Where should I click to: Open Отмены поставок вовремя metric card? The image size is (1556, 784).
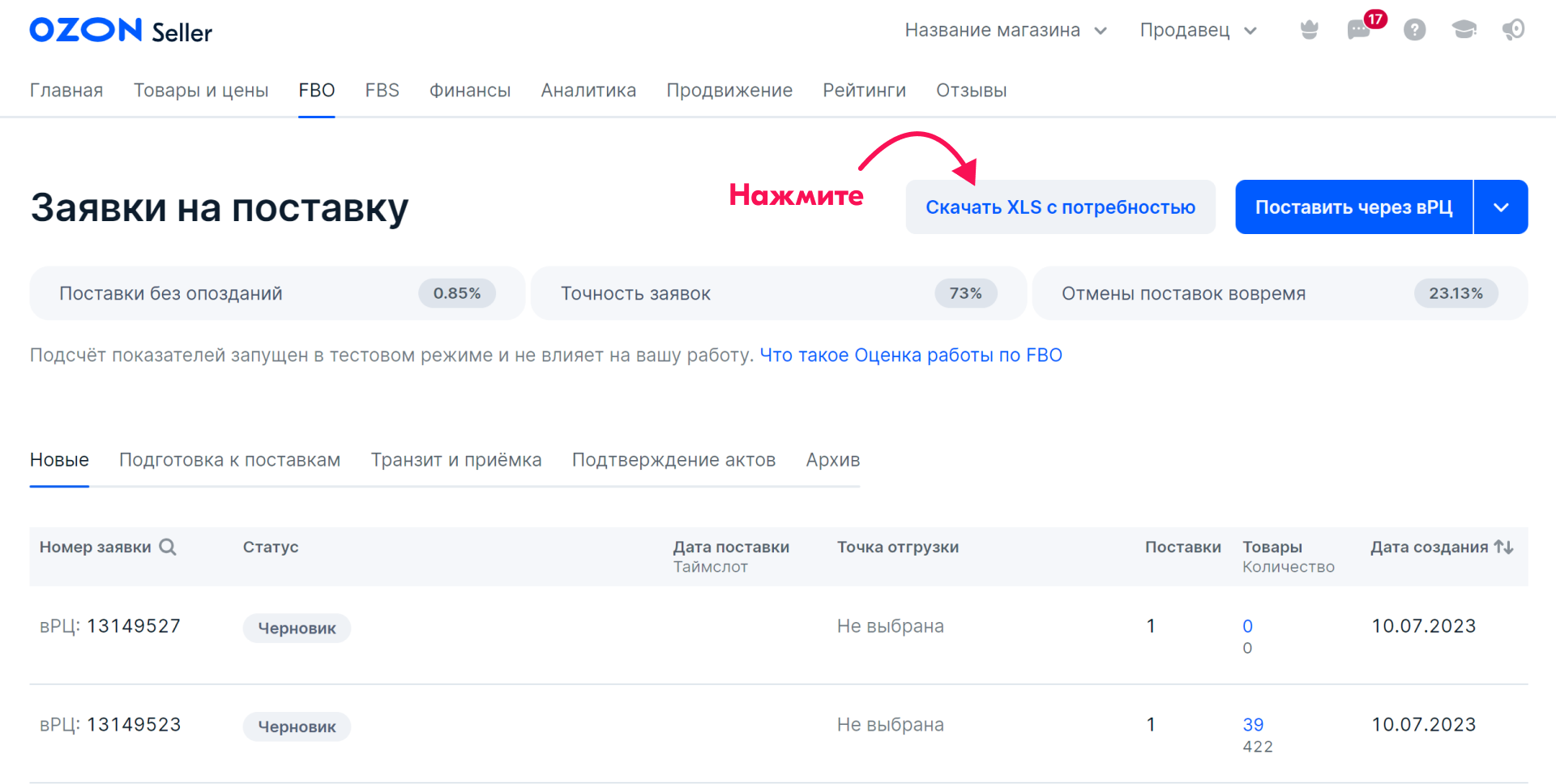[x=1280, y=293]
